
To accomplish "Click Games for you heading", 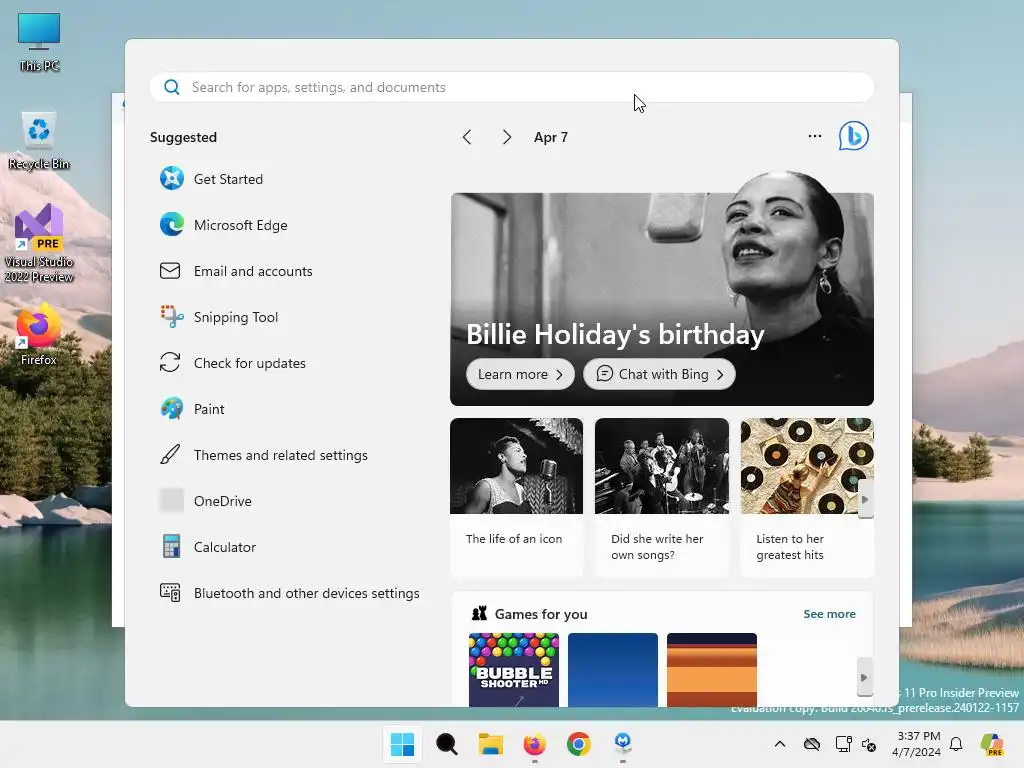I will (541, 614).
